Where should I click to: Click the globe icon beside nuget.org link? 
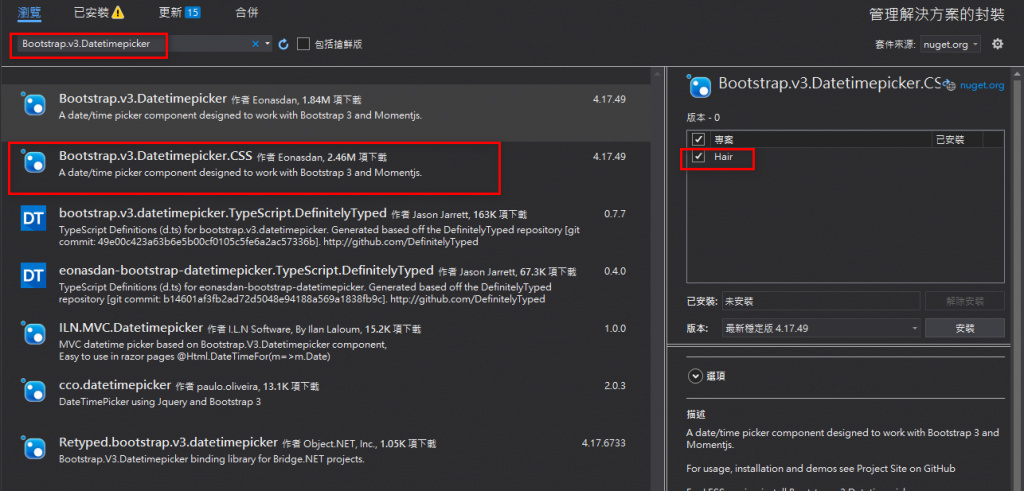[951, 86]
